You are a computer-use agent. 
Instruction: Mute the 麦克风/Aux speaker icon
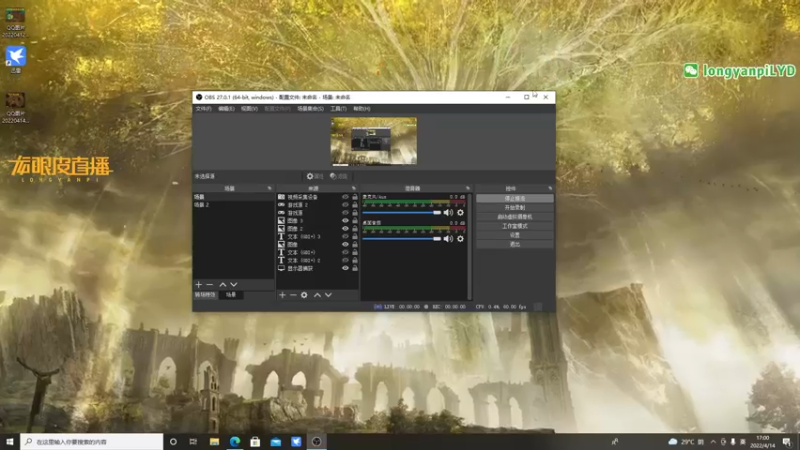coord(448,213)
